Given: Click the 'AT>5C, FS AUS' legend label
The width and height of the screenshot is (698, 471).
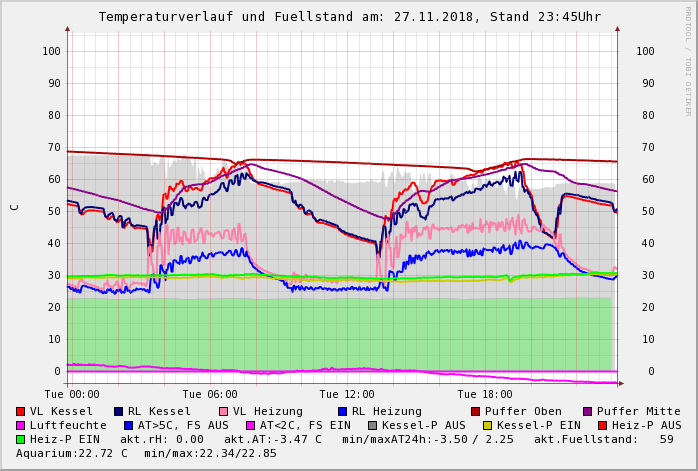Looking at the screenshot, I should 183,425.
